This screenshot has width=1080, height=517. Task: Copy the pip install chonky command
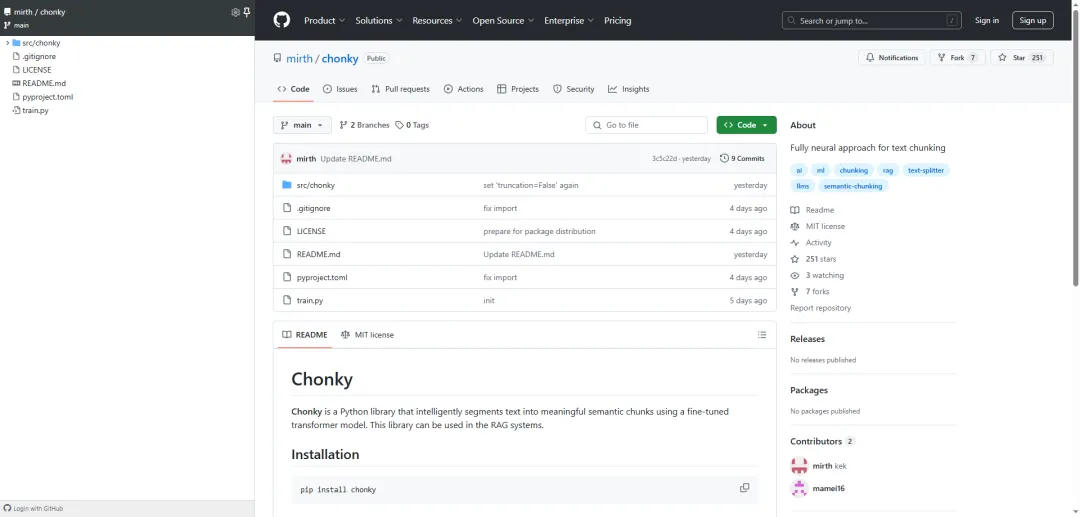coord(745,487)
